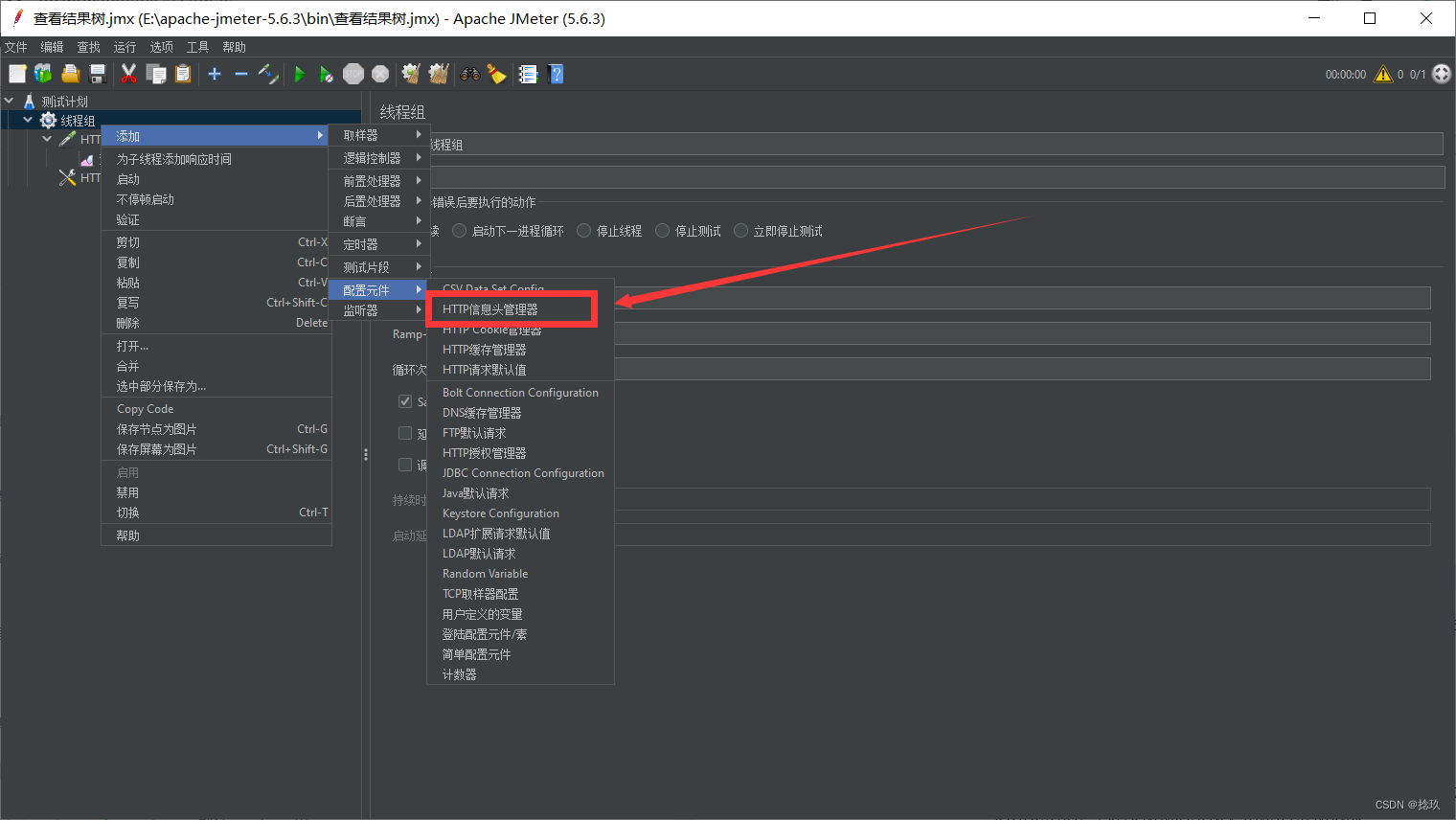Click the Clear All results toolbar icon
This screenshot has height=820, width=1456.
tap(439, 74)
